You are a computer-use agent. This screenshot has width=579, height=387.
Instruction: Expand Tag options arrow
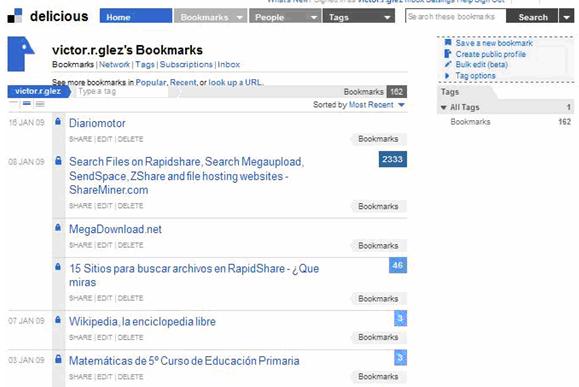pos(447,76)
